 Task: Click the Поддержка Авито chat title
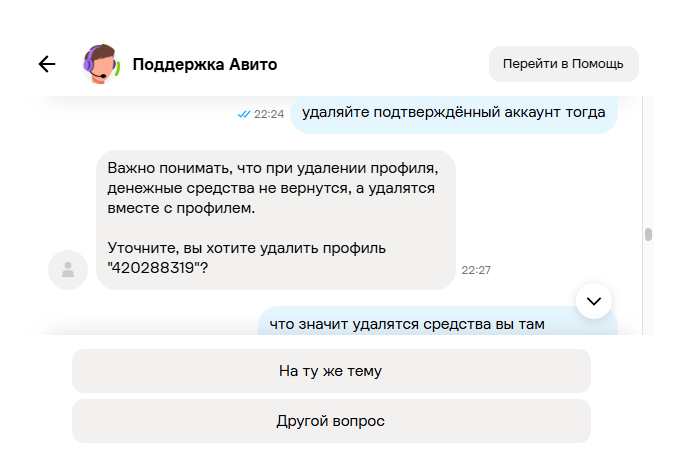[205, 65]
